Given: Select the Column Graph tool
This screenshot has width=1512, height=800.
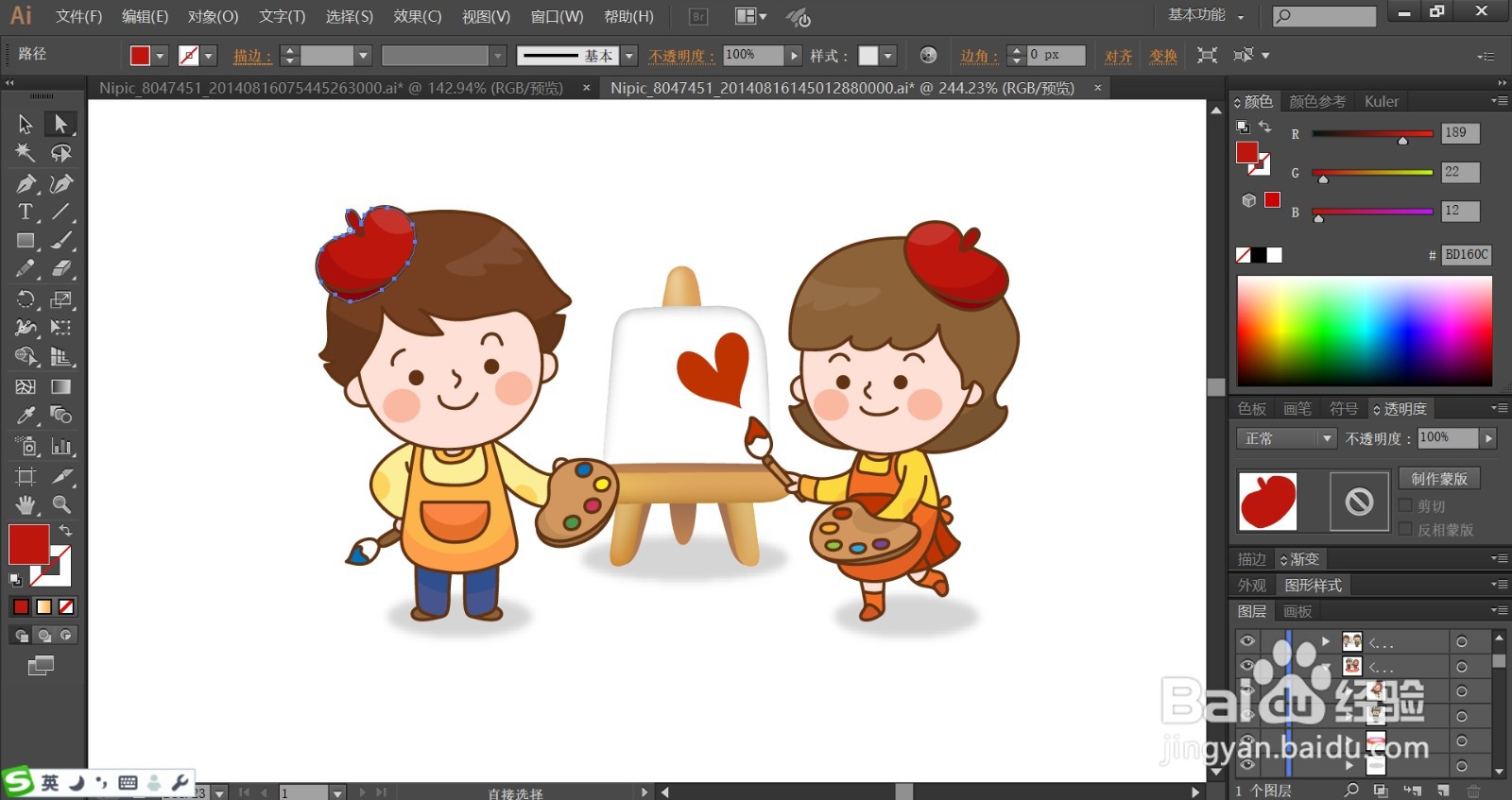Looking at the screenshot, I should (x=60, y=446).
